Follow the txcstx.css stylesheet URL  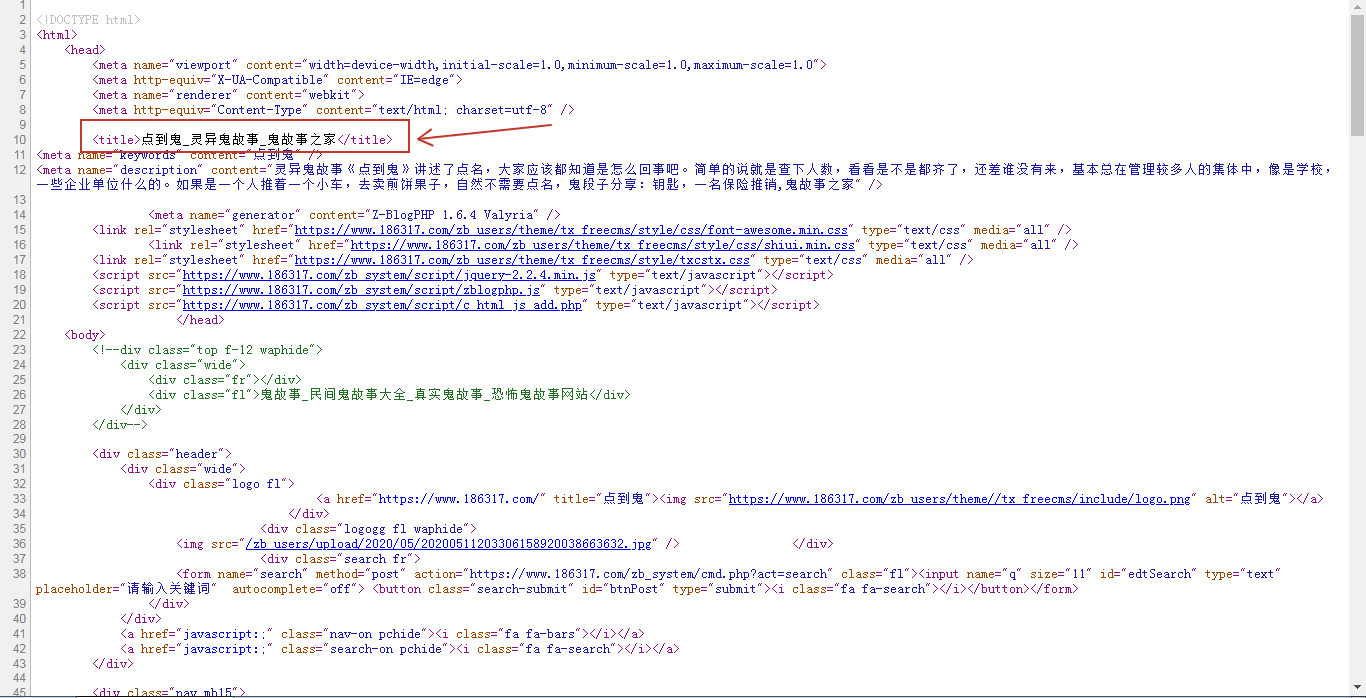click(522, 260)
